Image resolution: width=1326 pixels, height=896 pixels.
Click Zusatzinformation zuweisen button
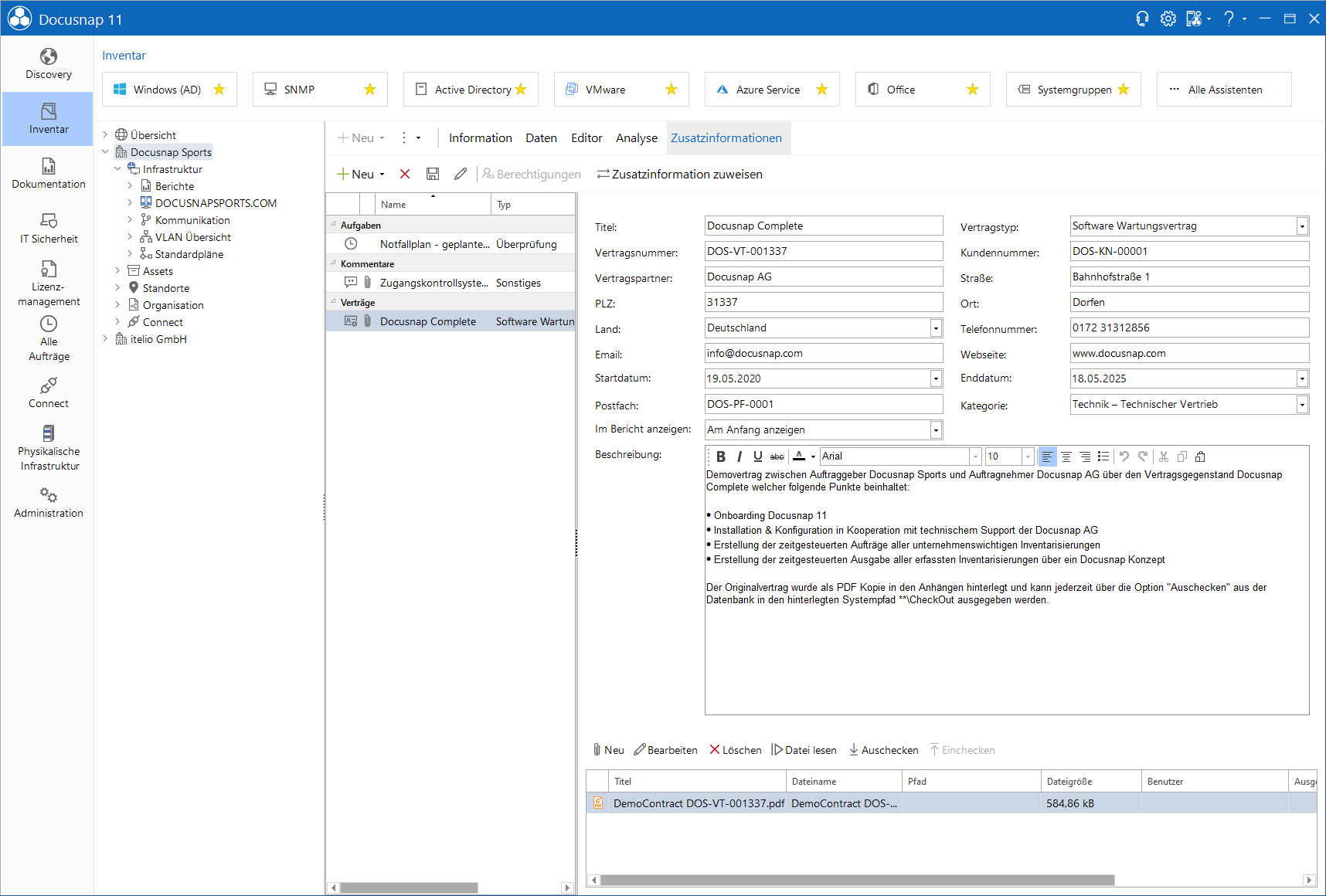679,175
